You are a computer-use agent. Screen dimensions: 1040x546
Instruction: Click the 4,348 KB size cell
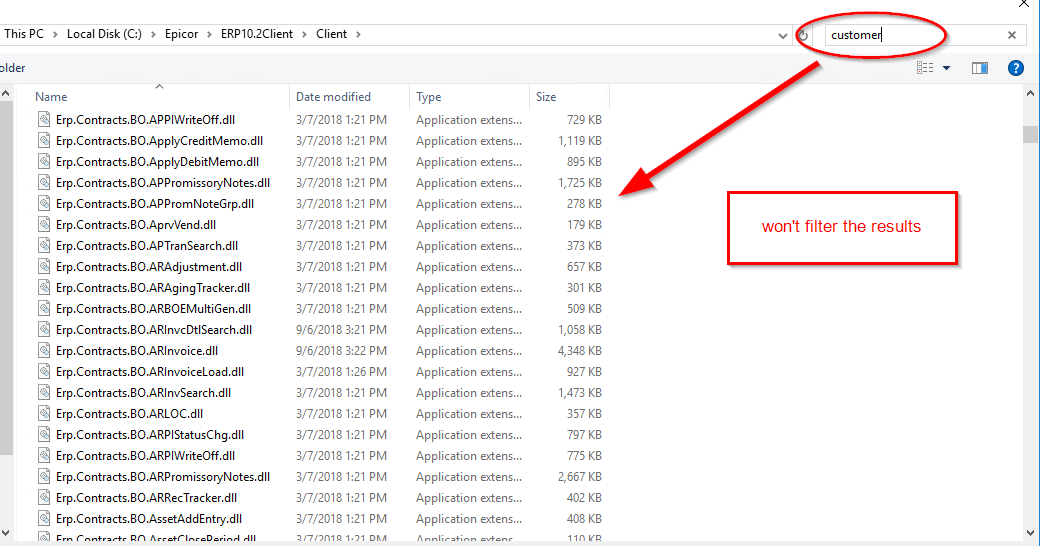click(x=579, y=351)
